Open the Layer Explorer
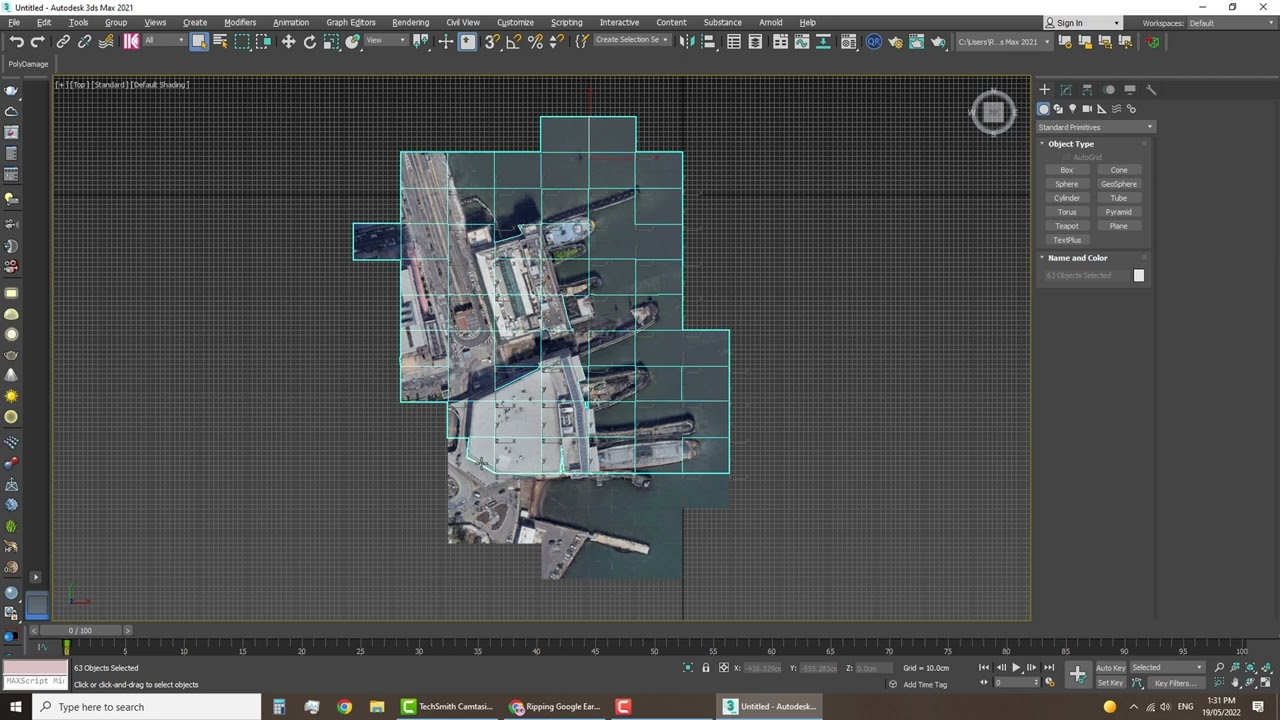Viewport: 1280px width, 720px height. click(x=755, y=41)
